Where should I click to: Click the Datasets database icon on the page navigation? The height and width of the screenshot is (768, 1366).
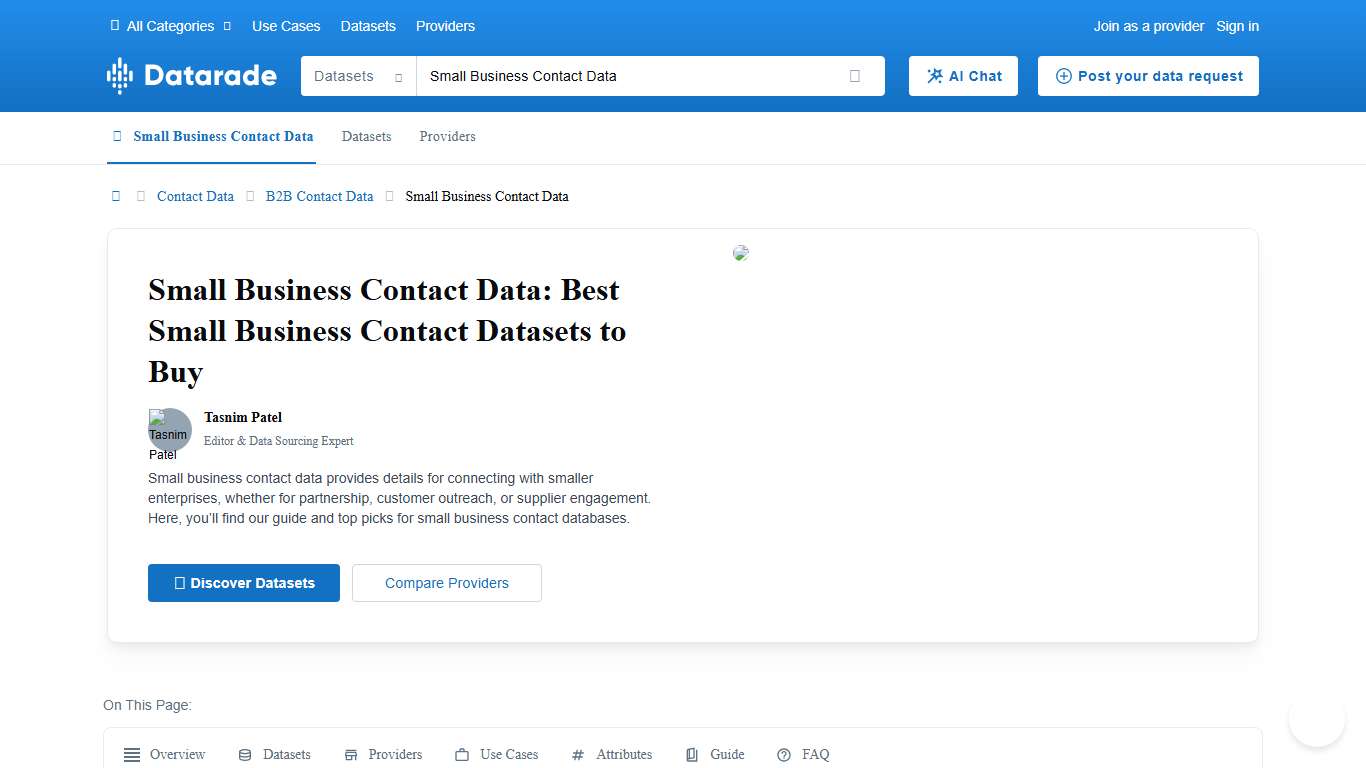245,754
